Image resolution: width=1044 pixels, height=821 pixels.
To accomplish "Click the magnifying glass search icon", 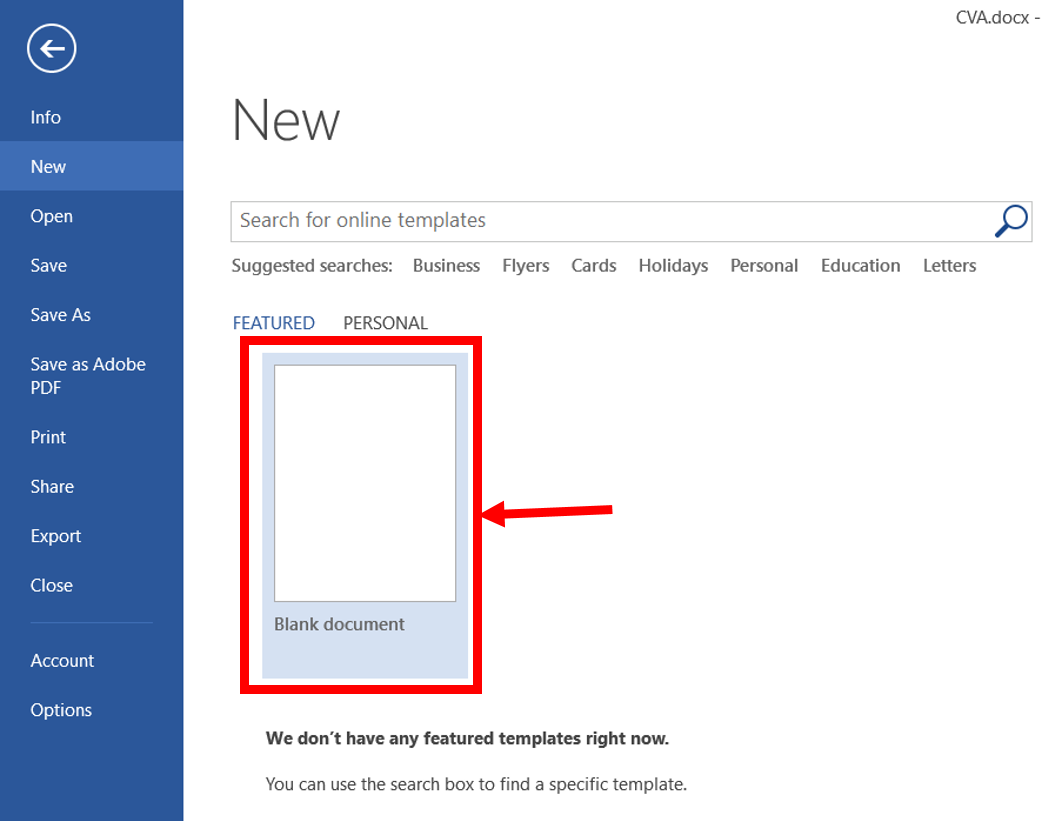I will pos(1011,221).
